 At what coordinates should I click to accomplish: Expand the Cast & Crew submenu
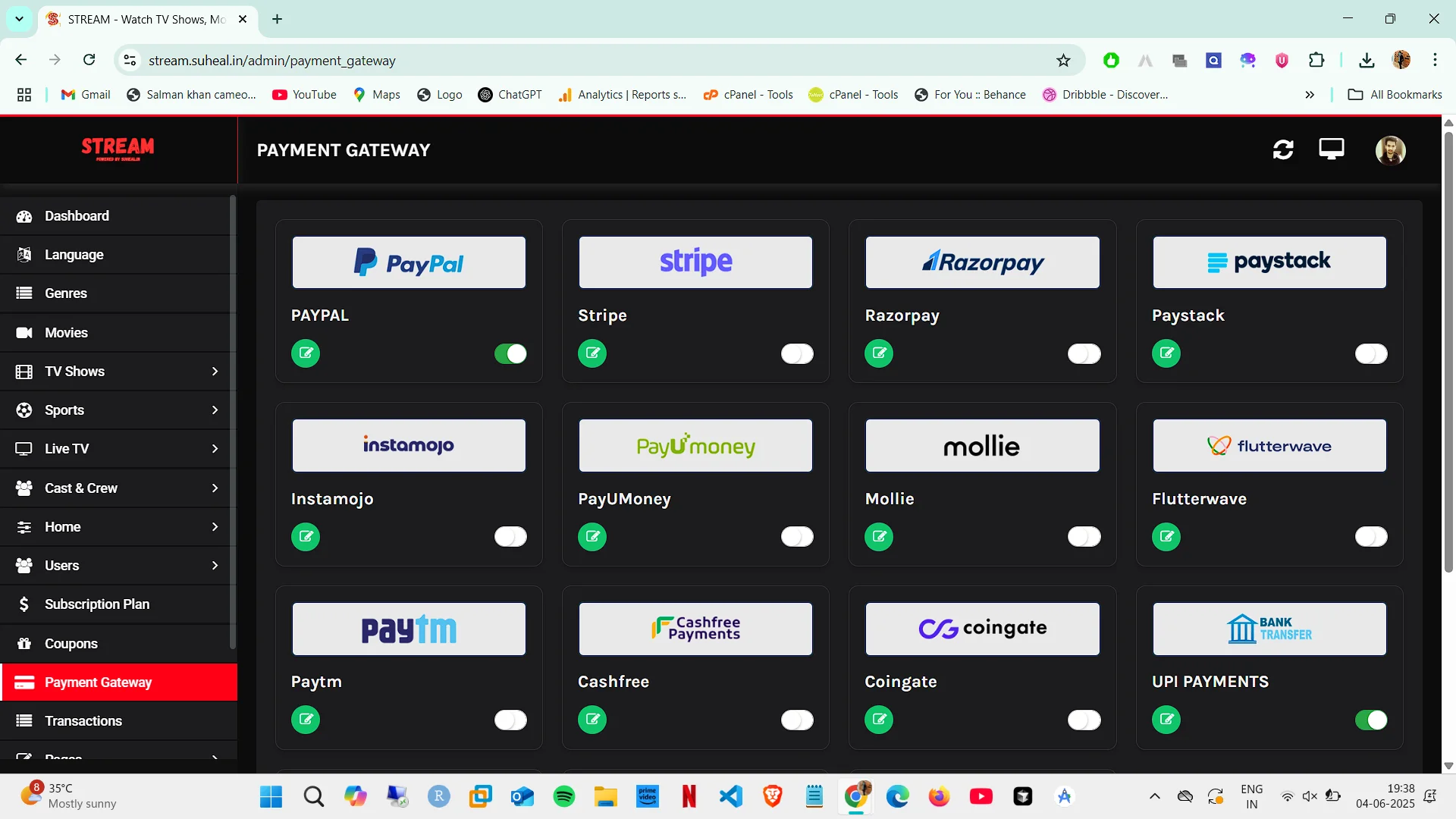117,488
